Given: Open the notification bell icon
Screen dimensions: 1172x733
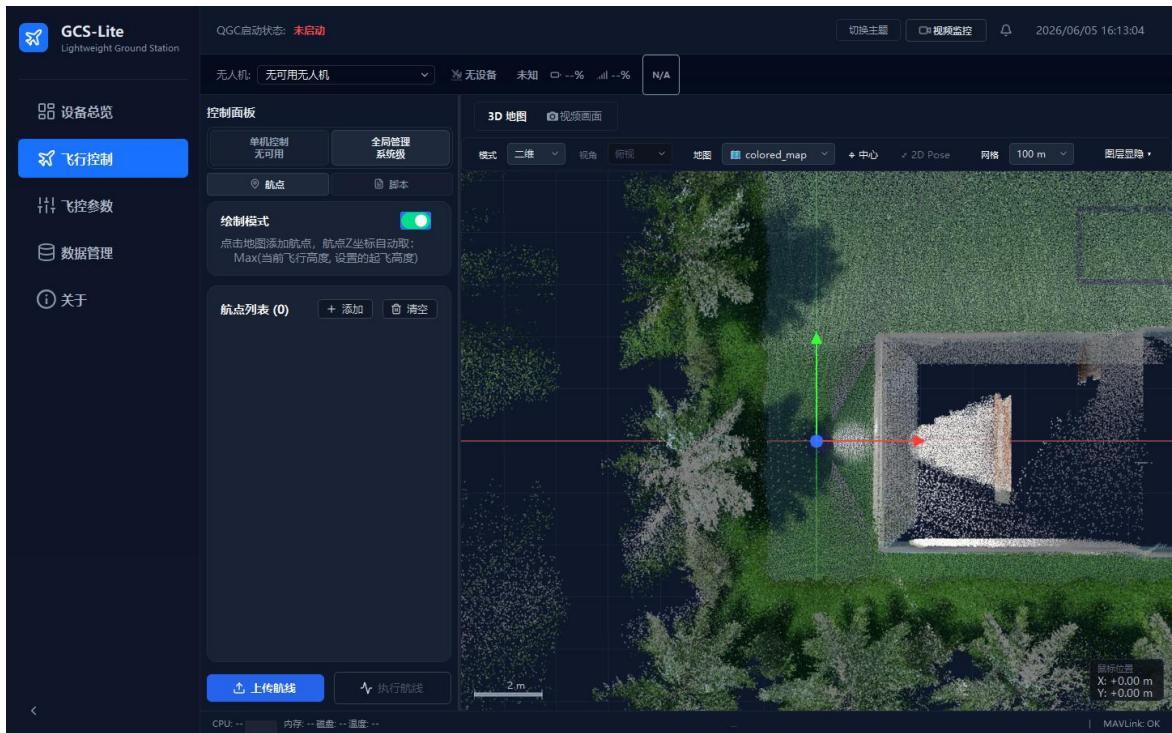Looking at the screenshot, I should pos(1005,31).
